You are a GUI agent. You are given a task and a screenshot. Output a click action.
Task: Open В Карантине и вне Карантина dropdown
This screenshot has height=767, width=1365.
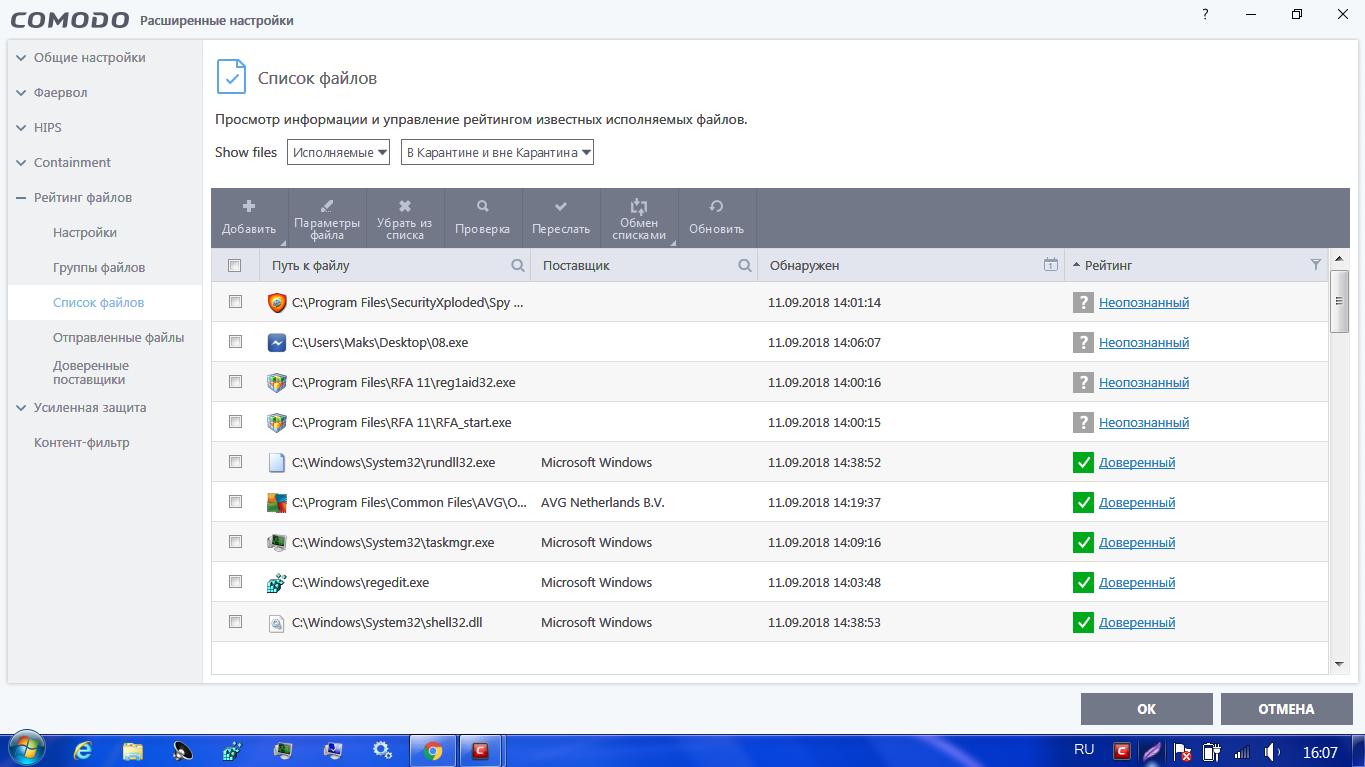pos(497,152)
